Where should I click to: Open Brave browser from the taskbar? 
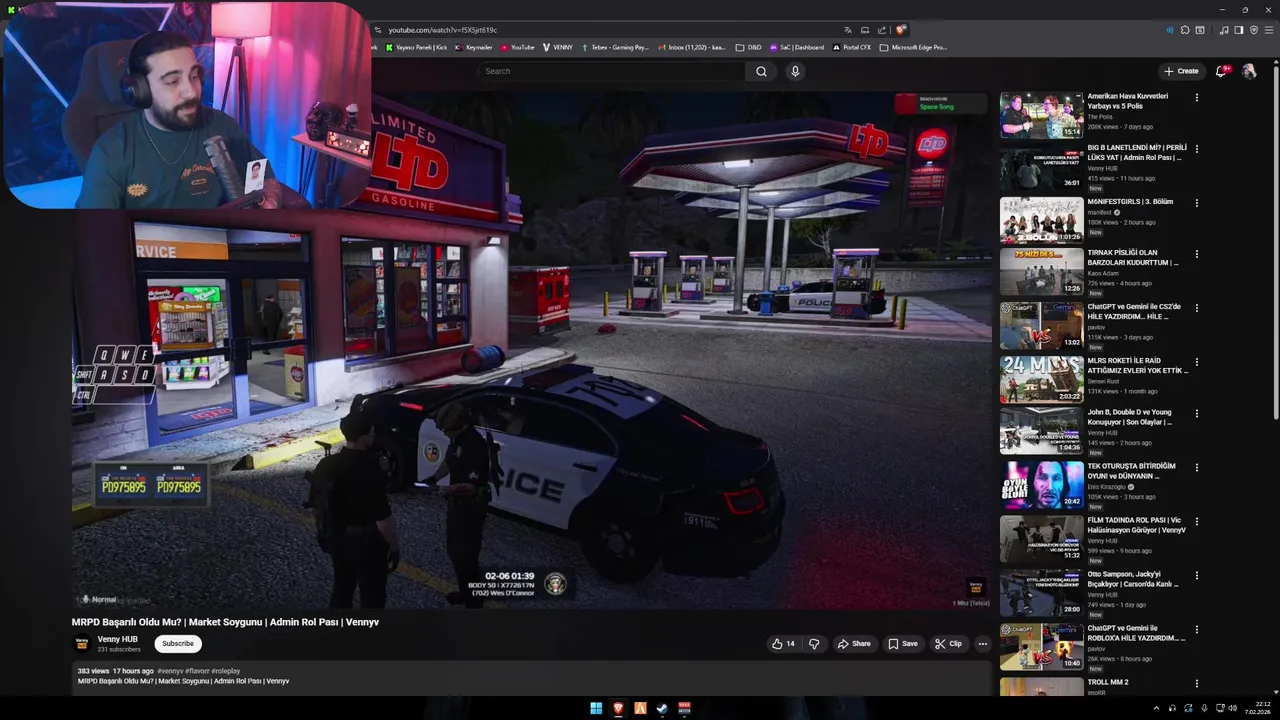tap(618, 708)
